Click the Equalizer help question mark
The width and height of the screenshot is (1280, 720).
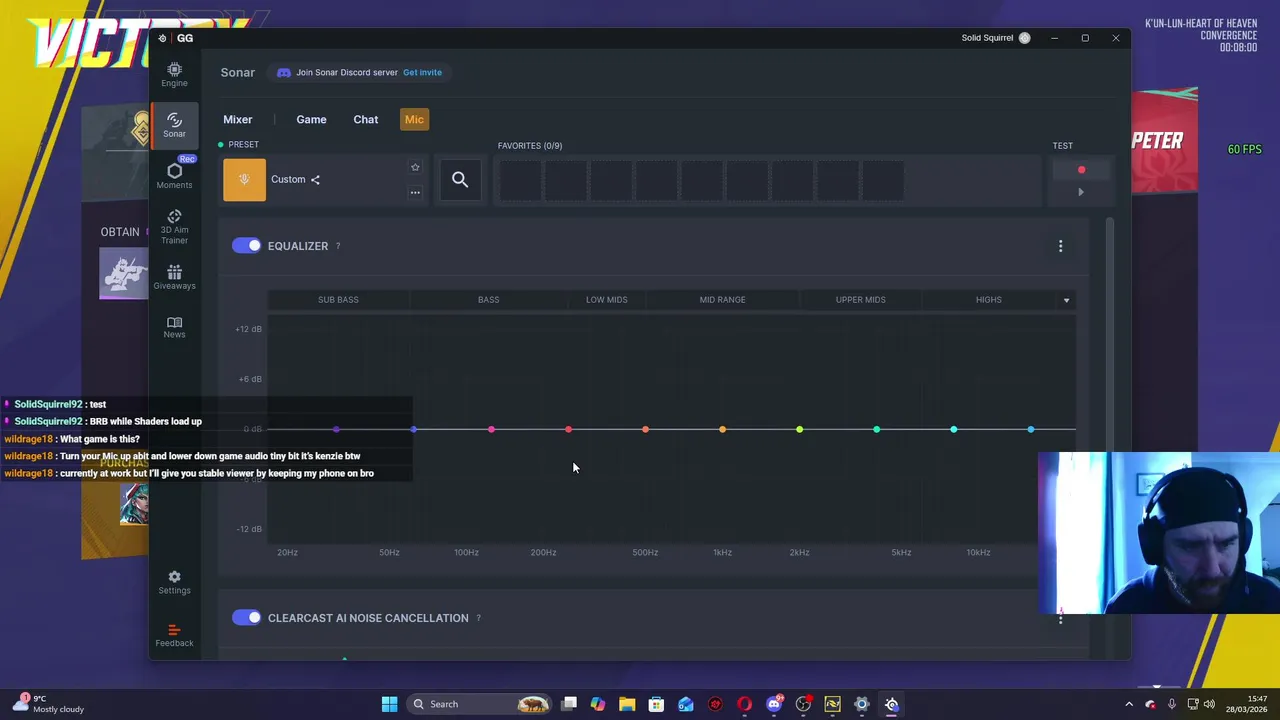point(338,246)
